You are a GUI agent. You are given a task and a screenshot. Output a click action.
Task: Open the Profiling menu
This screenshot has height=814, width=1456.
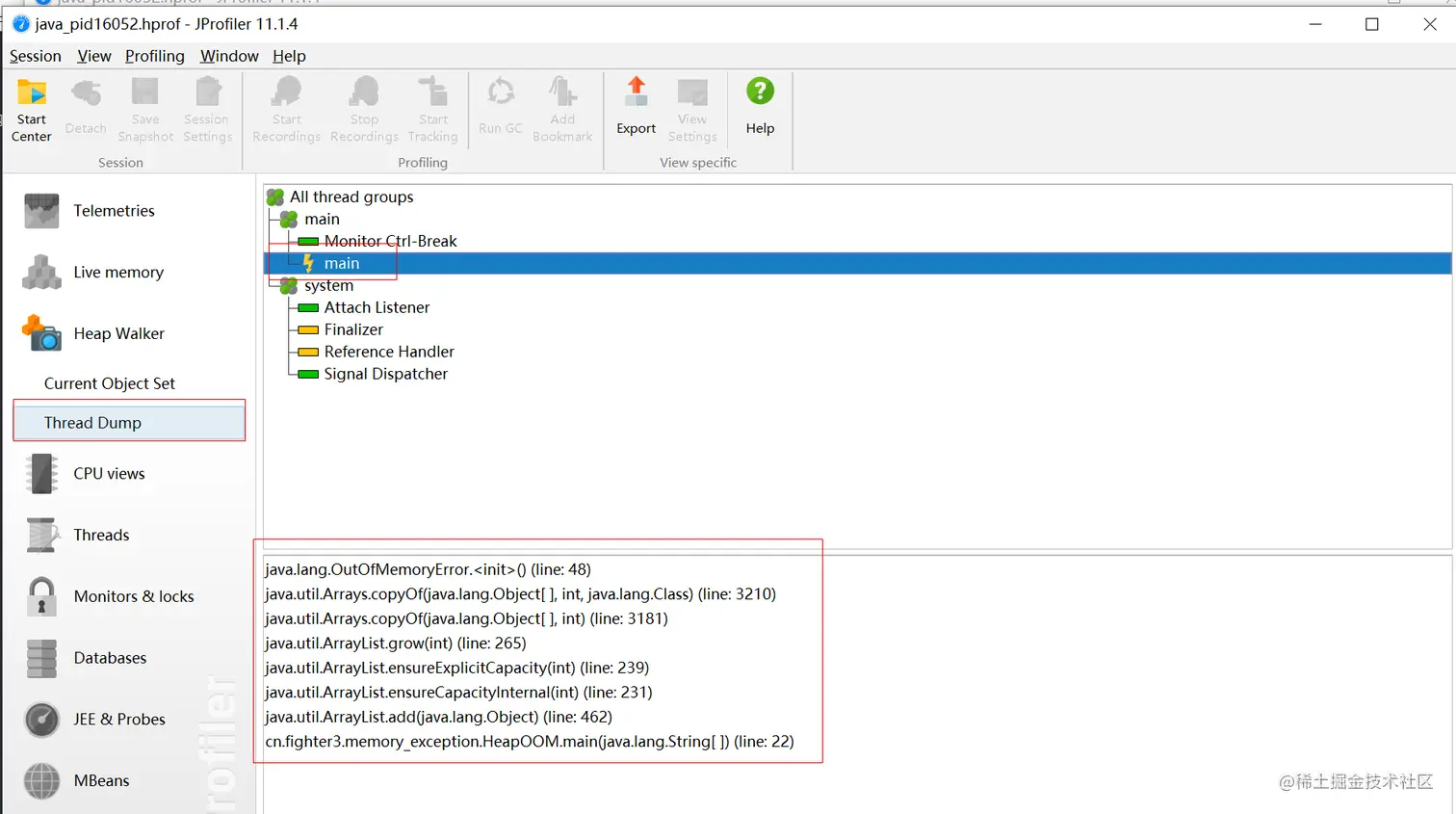point(155,56)
